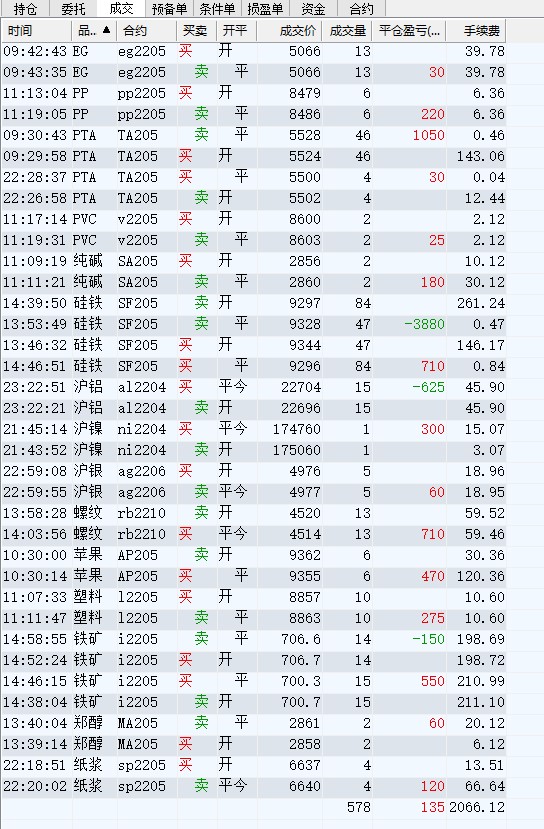Click fee 211.10 in the 铁矿 row
Viewport: 544px width, 829px height.
click(481, 702)
